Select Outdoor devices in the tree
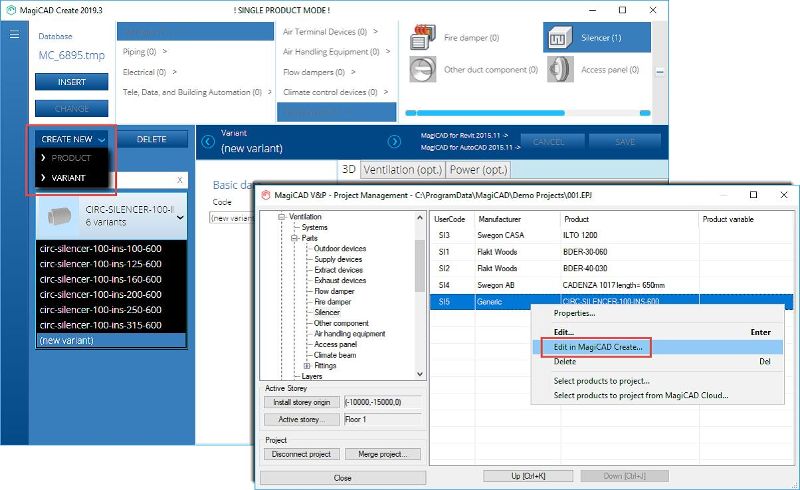This screenshot has width=800, height=490. pos(340,249)
